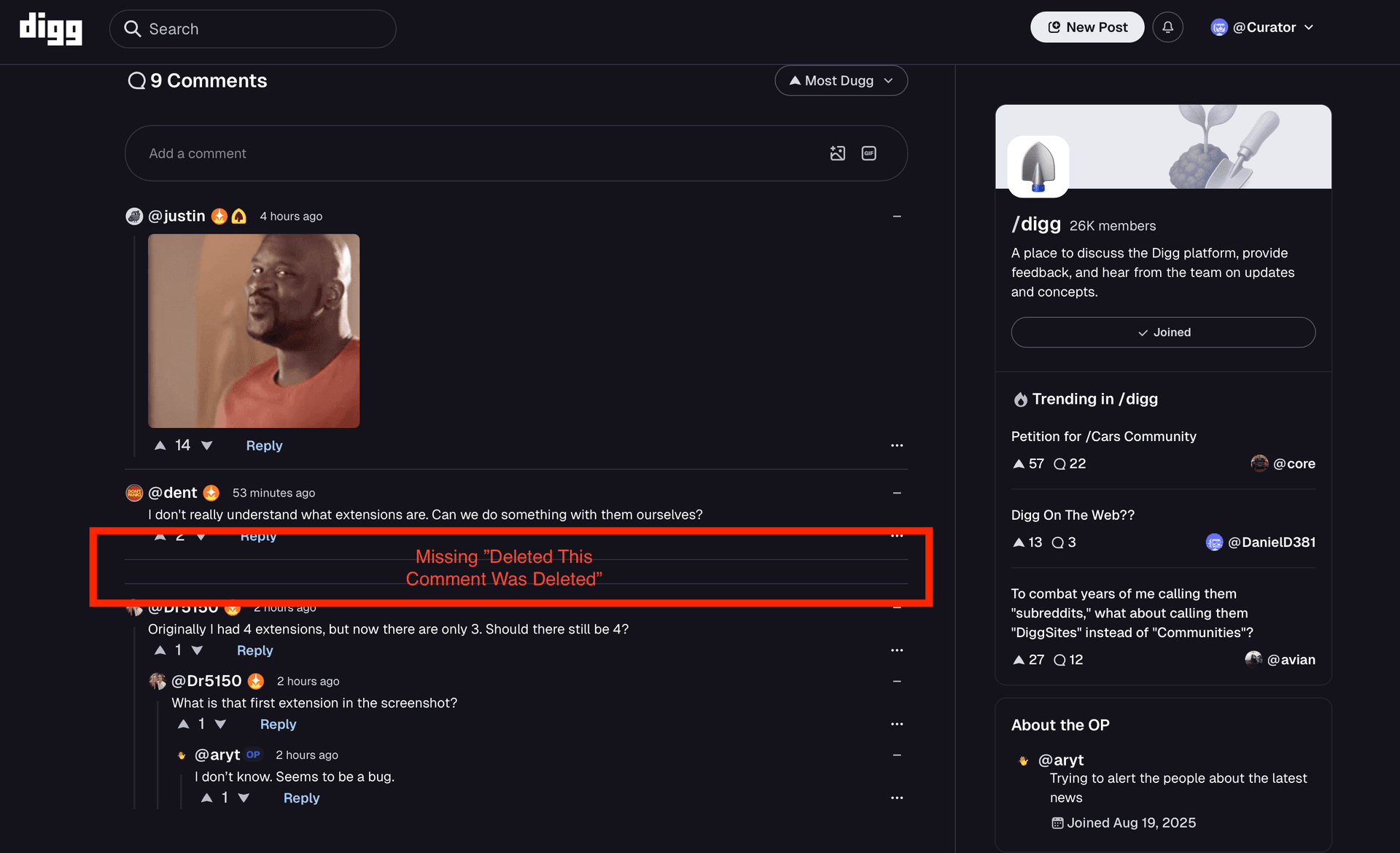Open 'Digg On The Web??' trending post
1400x853 pixels.
(1073, 515)
